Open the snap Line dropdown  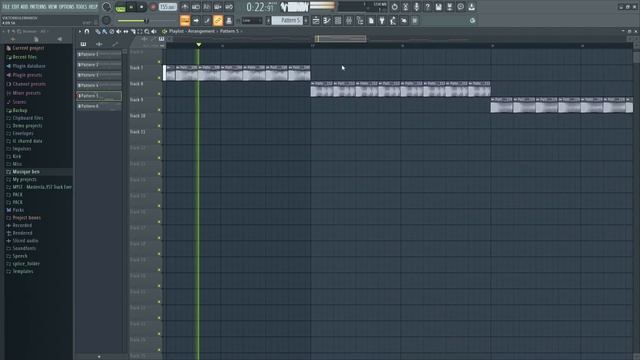point(252,20)
